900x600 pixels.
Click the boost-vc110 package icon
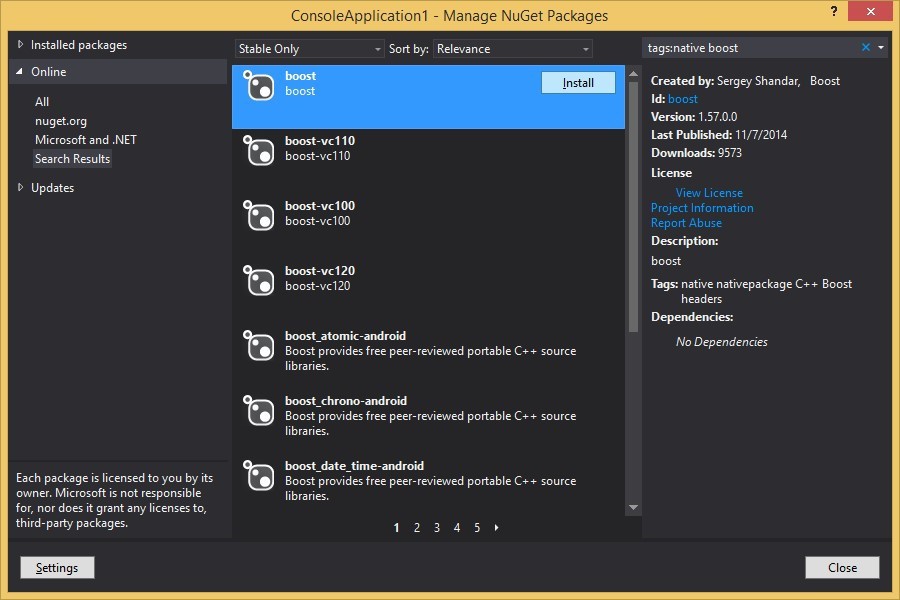(x=258, y=150)
